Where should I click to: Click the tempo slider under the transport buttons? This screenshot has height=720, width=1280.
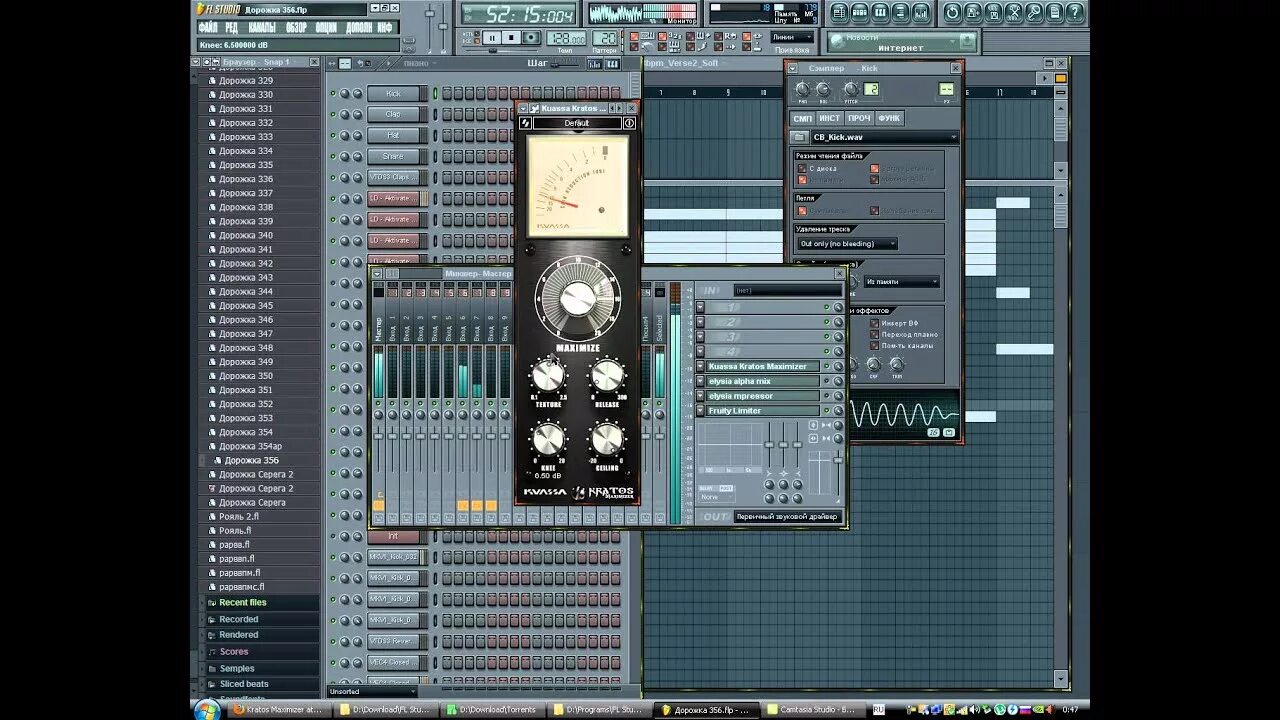click(x=492, y=51)
